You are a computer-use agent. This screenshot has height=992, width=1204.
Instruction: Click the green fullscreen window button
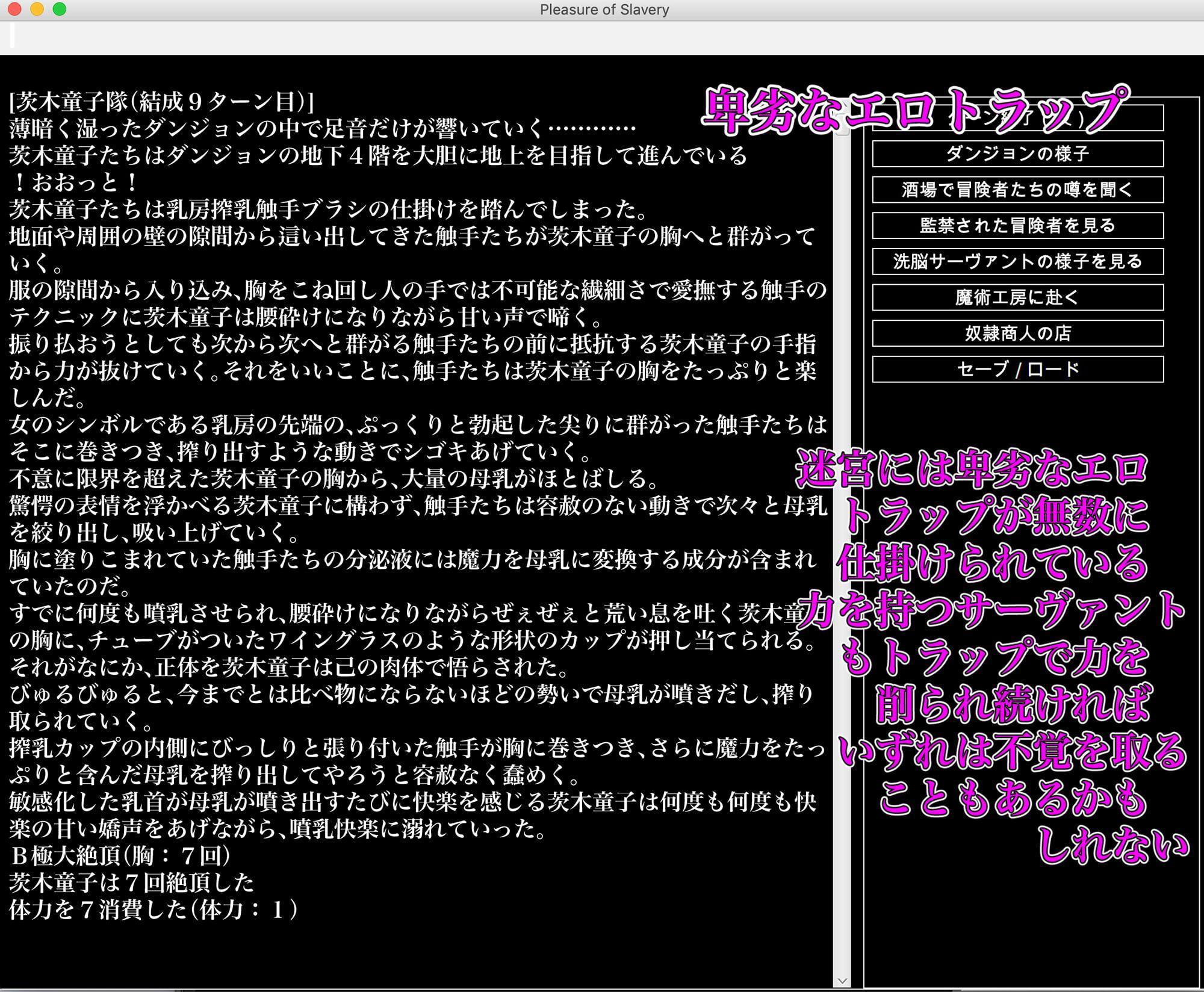[x=59, y=9]
